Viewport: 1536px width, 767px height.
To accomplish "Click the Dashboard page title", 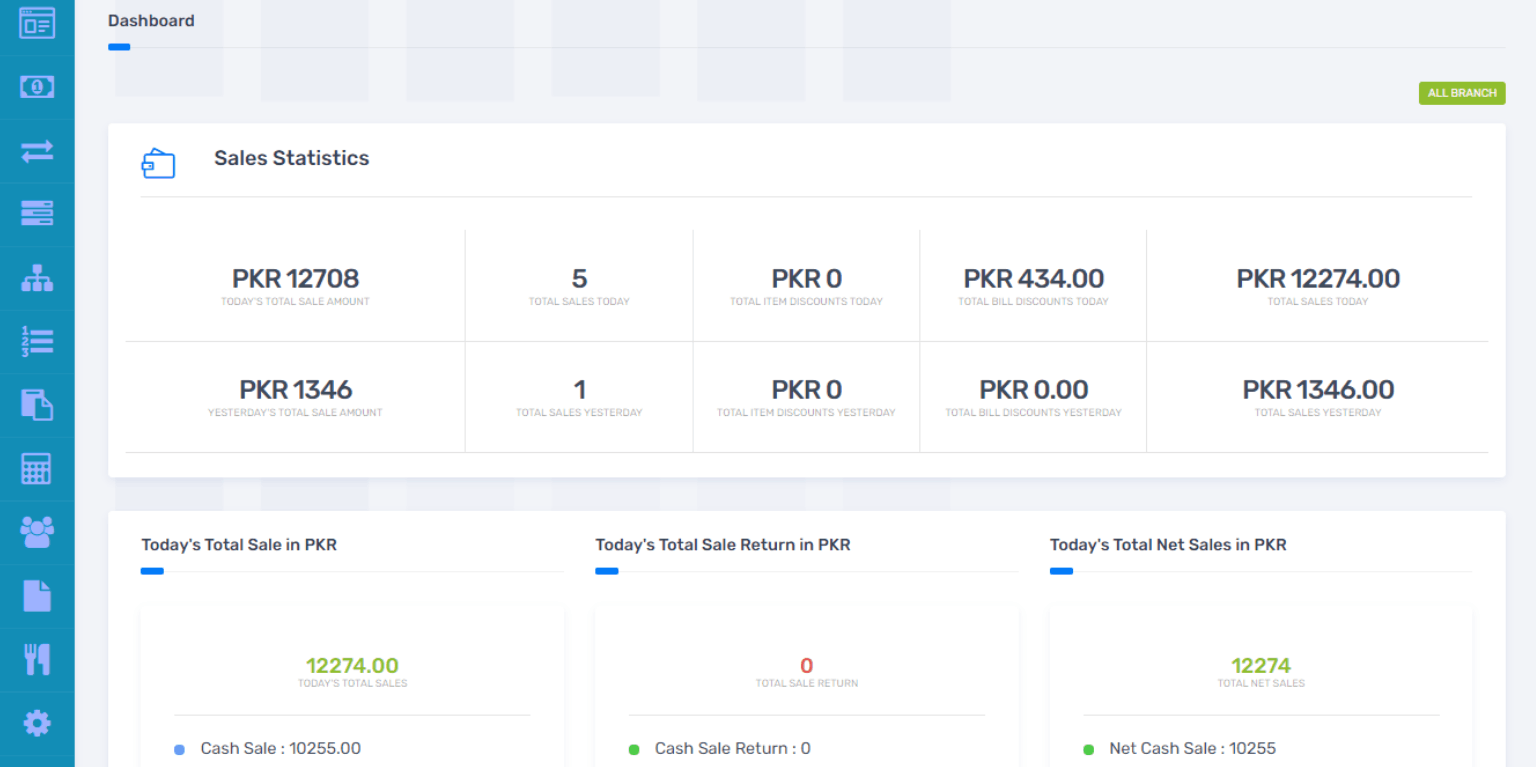I will pyautogui.click(x=151, y=20).
